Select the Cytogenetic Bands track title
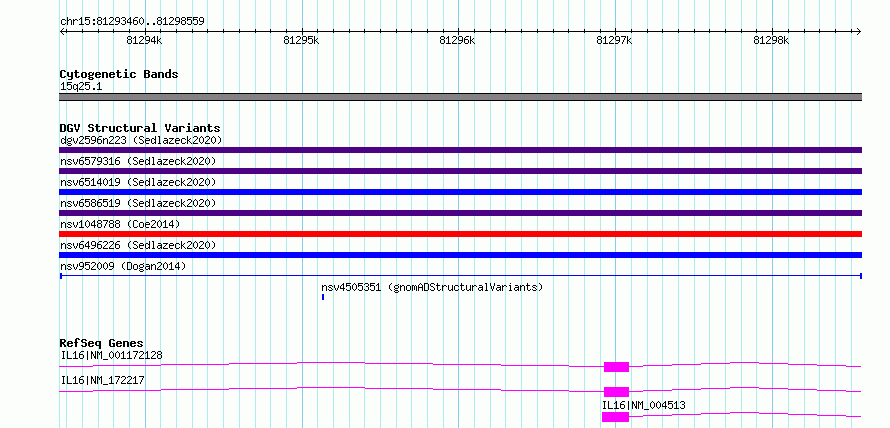The width and height of the screenshot is (890, 428). (x=119, y=74)
